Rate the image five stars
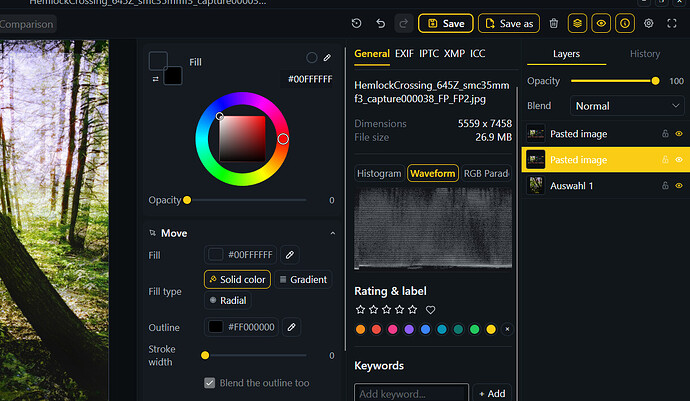Screen dimensions: 690x401 (x=412, y=310)
